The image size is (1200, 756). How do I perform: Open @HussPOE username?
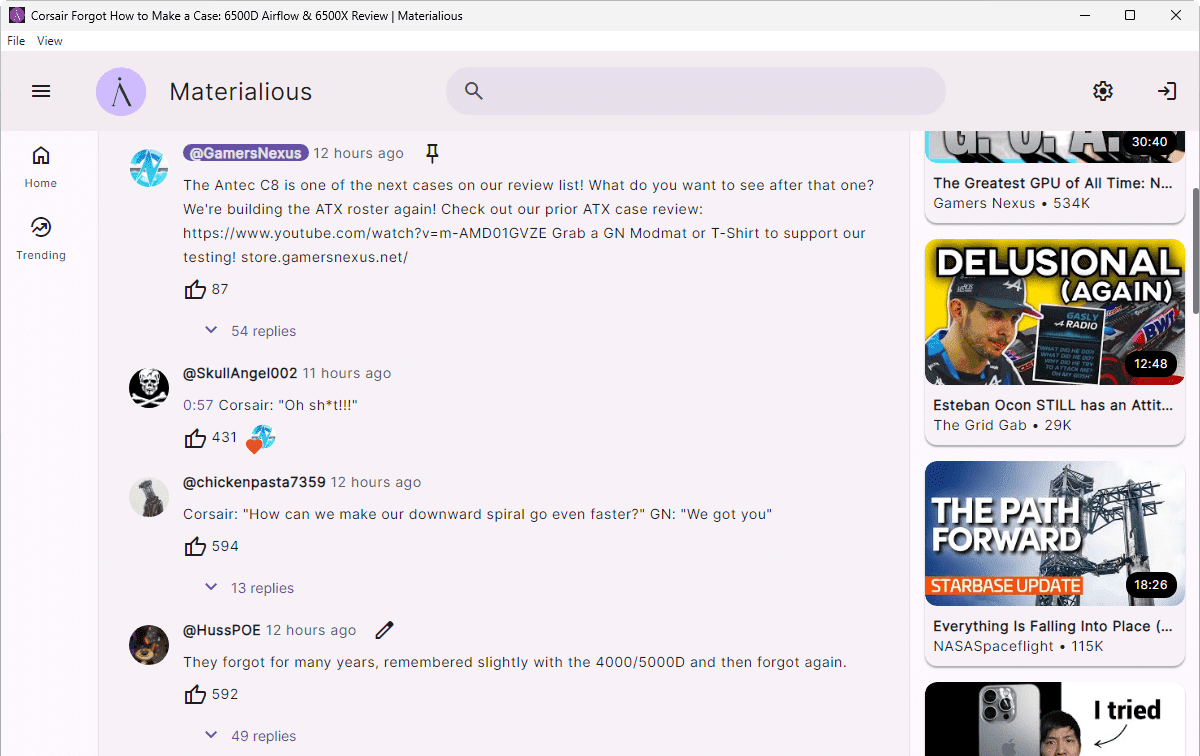(x=222, y=630)
